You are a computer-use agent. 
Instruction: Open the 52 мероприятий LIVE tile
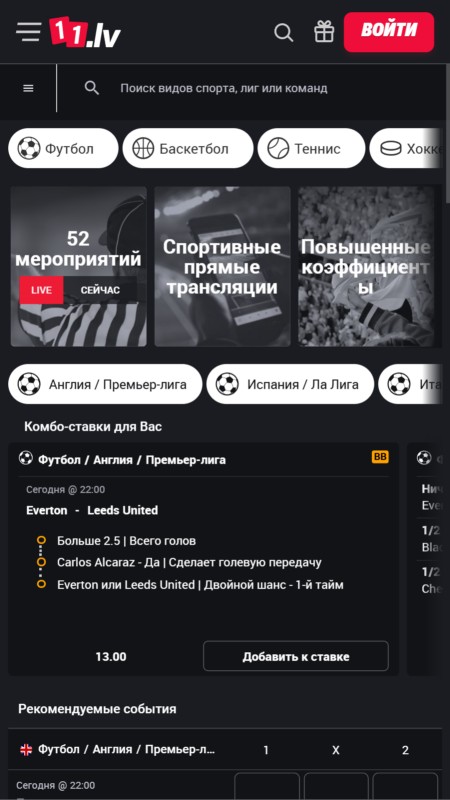coord(79,266)
